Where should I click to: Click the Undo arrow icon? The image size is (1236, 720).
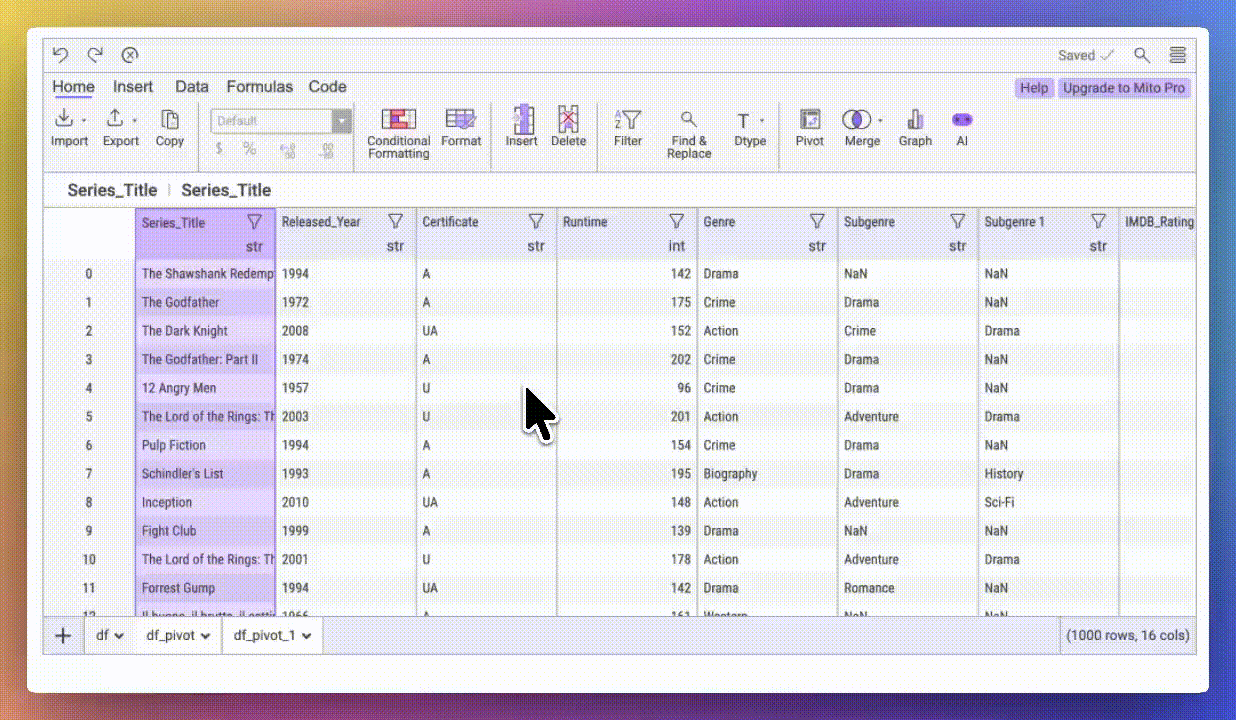click(60, 56)
